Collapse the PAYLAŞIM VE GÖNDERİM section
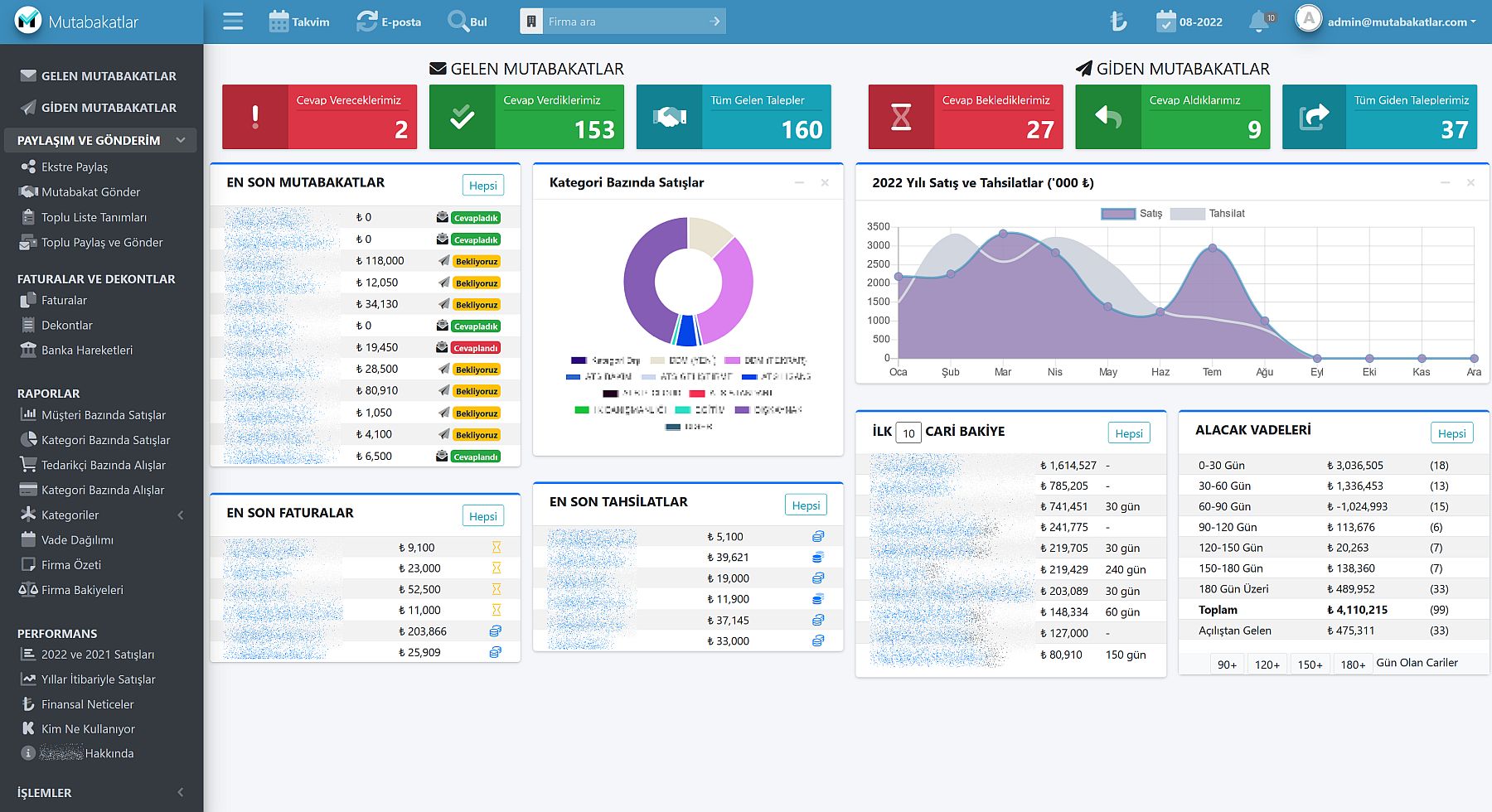This screenshot has width=1492, height=812. click(181, 141)
